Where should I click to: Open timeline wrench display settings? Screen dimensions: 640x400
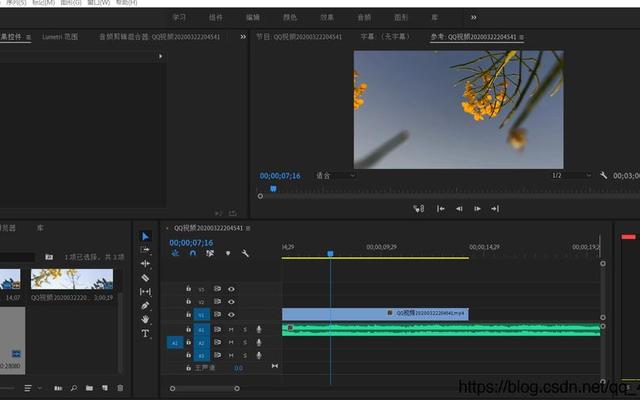pyautogui.click(x=245, y=254)
